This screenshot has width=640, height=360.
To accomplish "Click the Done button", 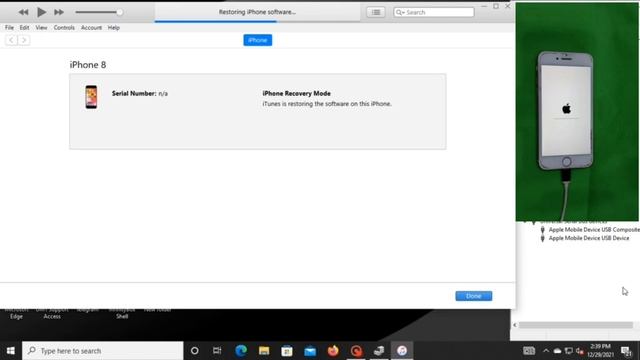I will coord(473,296).
